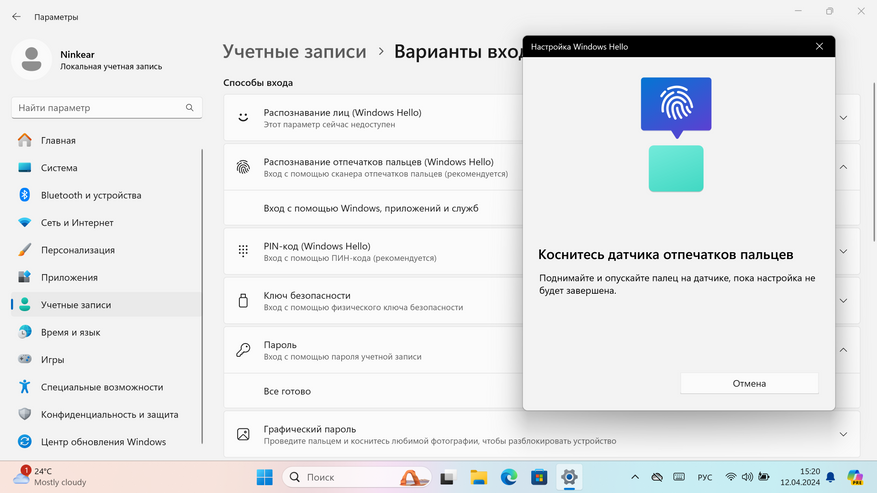Click the key icon beside Пароль
The image size is (877, 493).
243,350
